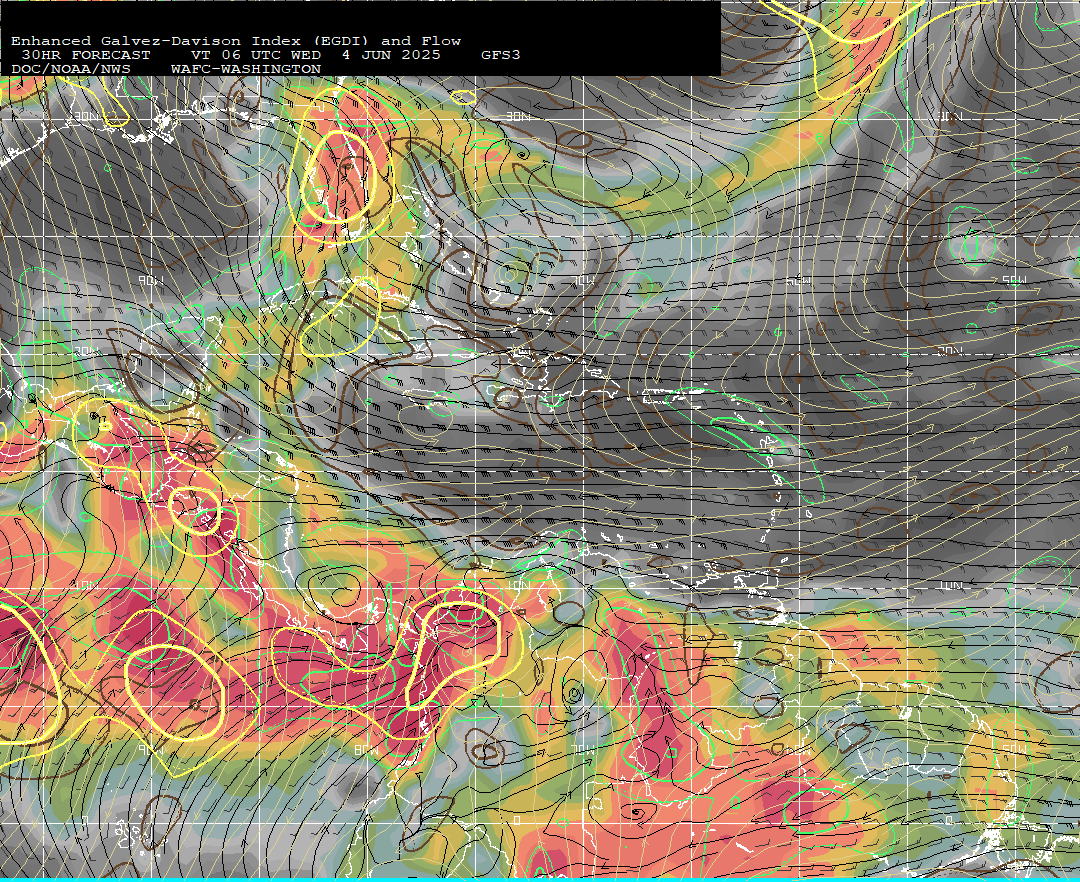
Task: Click the "80W" label near Panama
Action: 366,748
